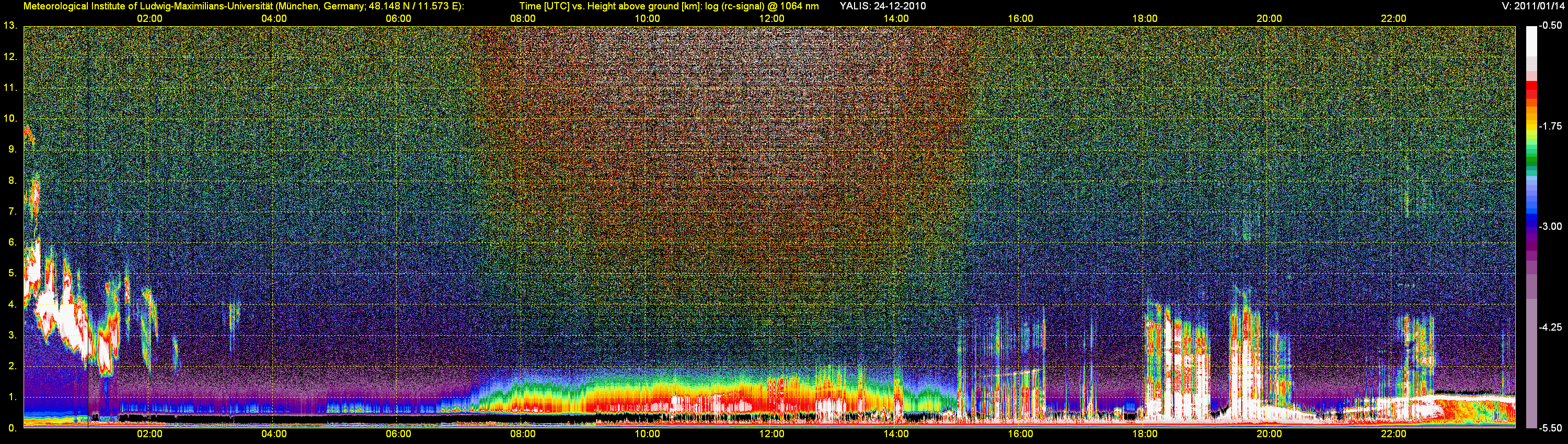Select the -1.75 color scale value
Image resolution: width=1568 pixels, height=444 pixels.
(x=1550, y=126)
